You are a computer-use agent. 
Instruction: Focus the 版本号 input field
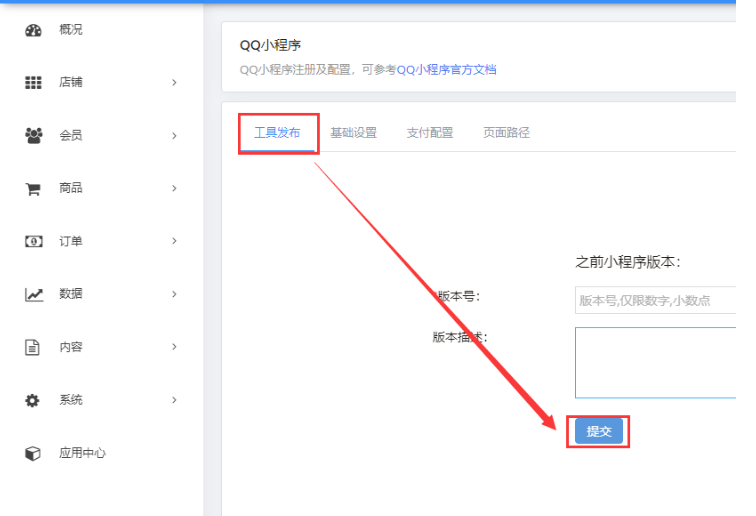coord(655,300)
